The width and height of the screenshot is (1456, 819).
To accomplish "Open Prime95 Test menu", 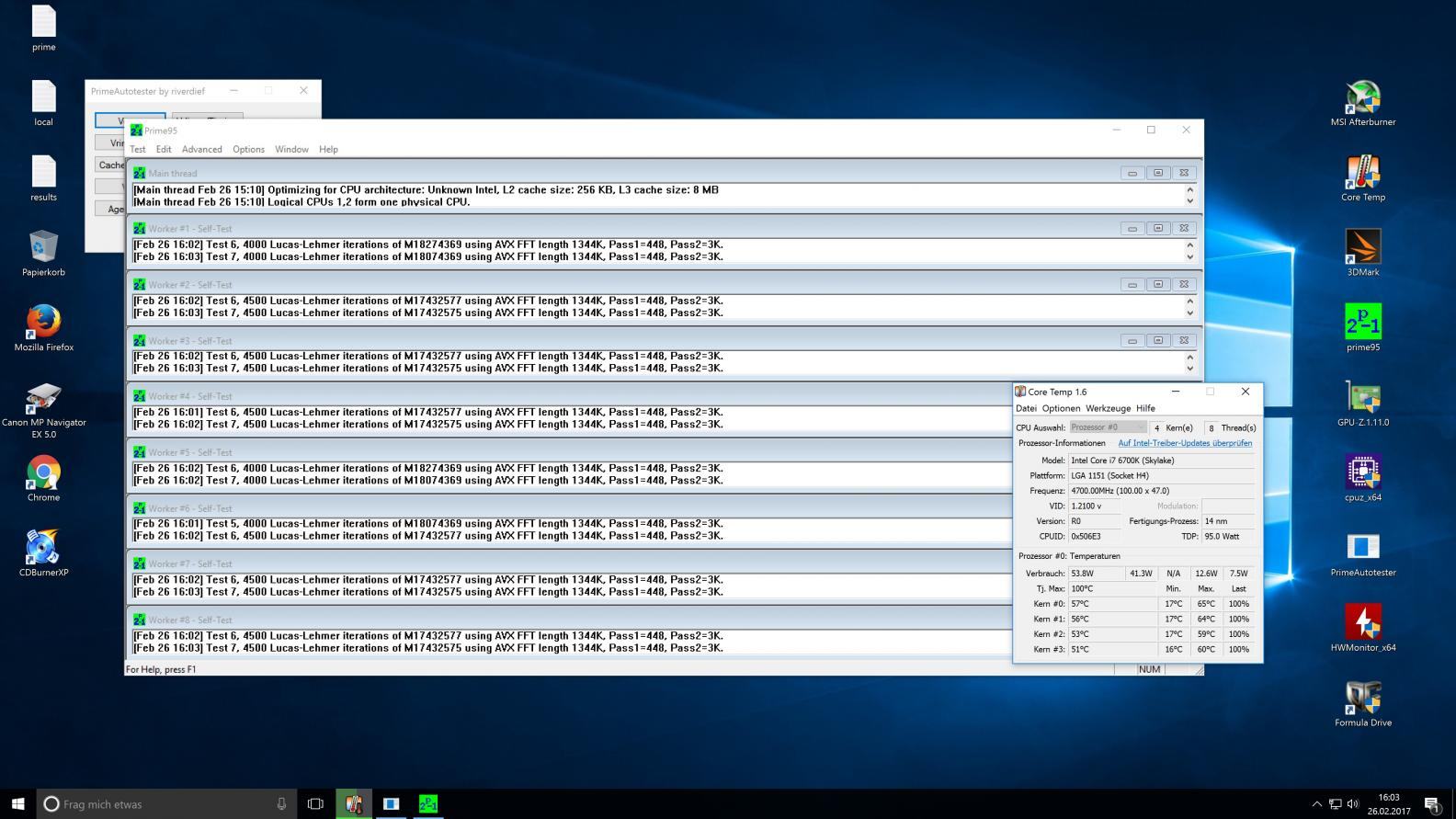I will pos(138,149).
